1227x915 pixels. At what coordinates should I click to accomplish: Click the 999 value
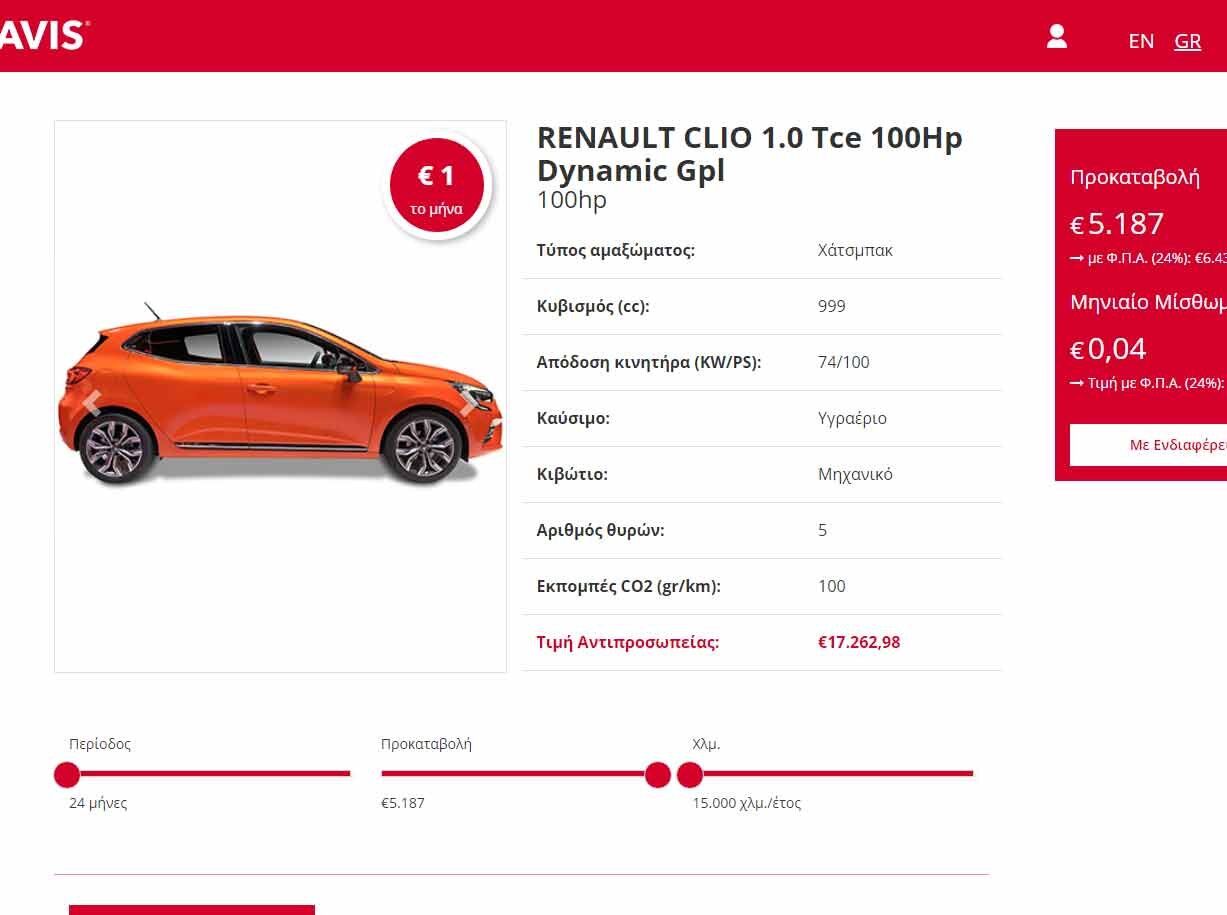[x=832, y=306]
